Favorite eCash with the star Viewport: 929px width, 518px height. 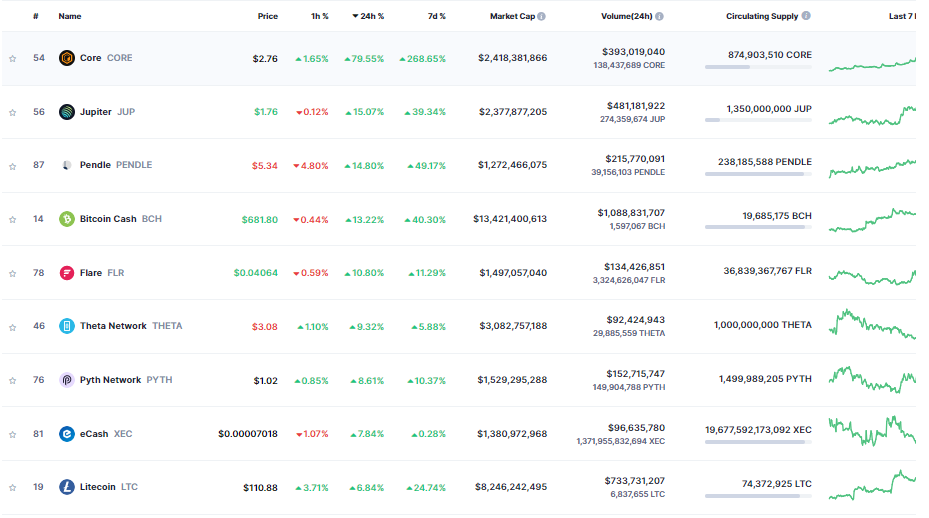12,435
